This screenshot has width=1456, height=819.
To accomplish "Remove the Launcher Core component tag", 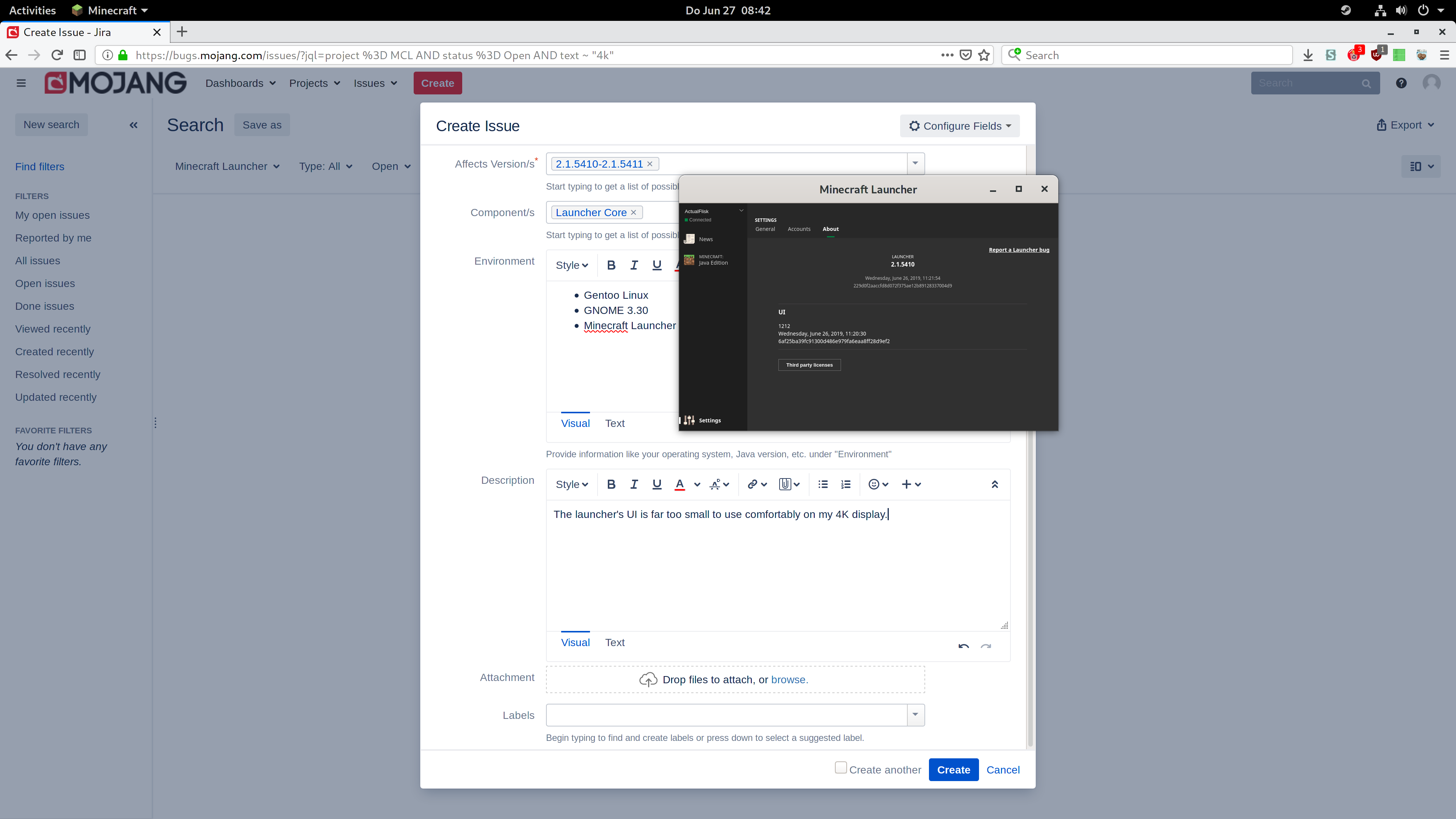I will pos(634,212).
